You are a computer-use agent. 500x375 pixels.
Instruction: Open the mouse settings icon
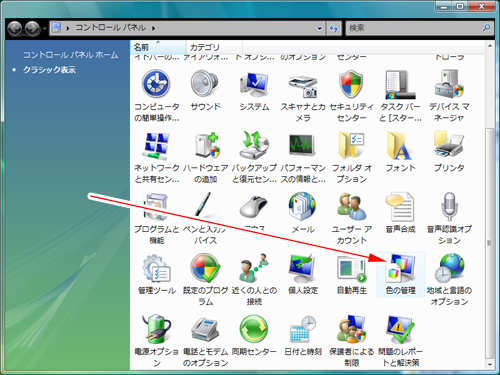pyautogui.click(x=254, y=207)
